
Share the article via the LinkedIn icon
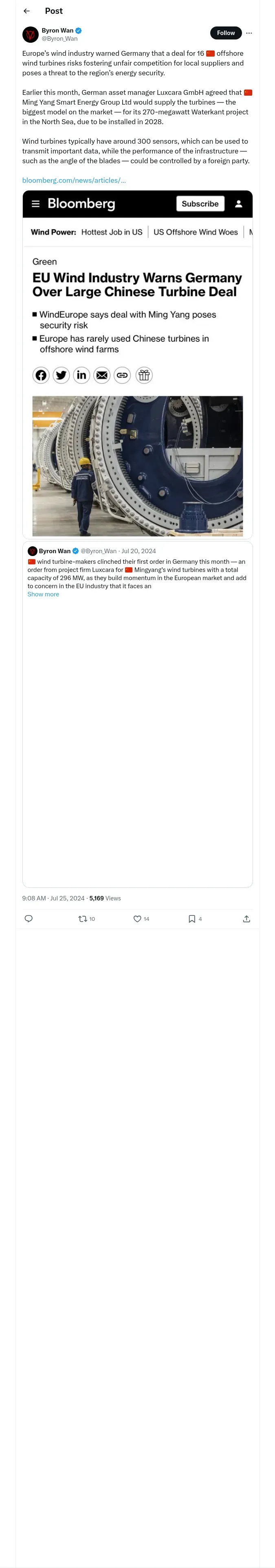tap(81, 375)
